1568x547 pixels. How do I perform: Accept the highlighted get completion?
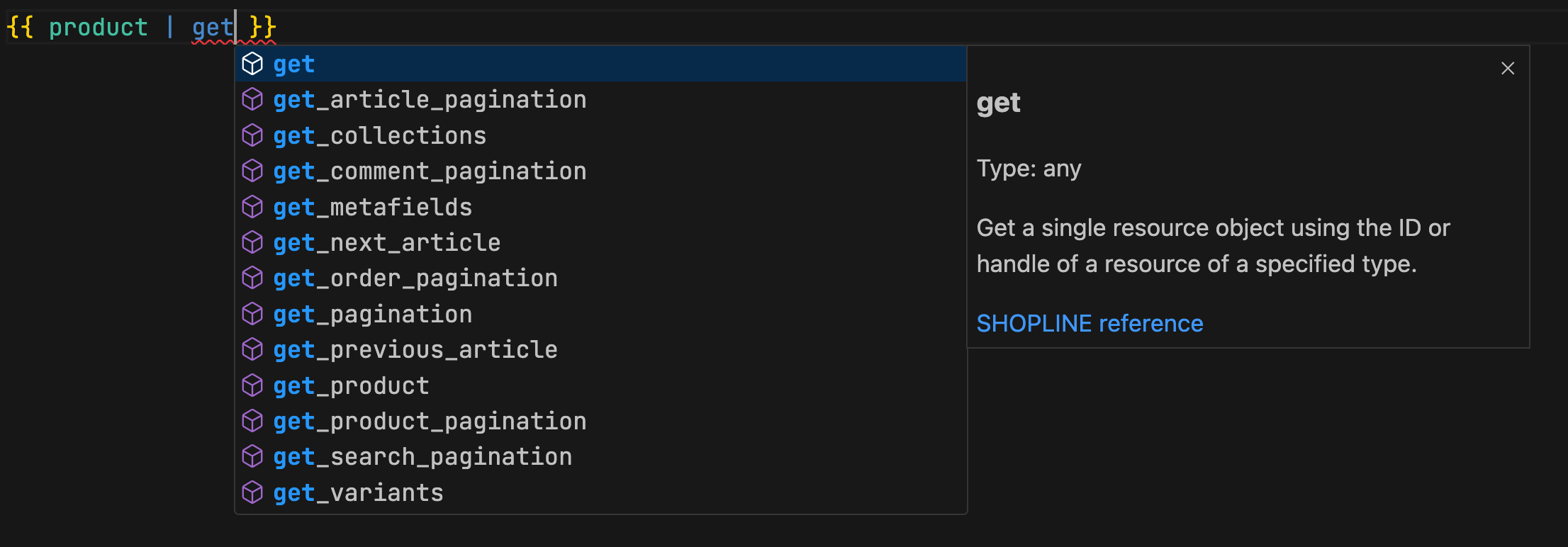pos(294,64)
